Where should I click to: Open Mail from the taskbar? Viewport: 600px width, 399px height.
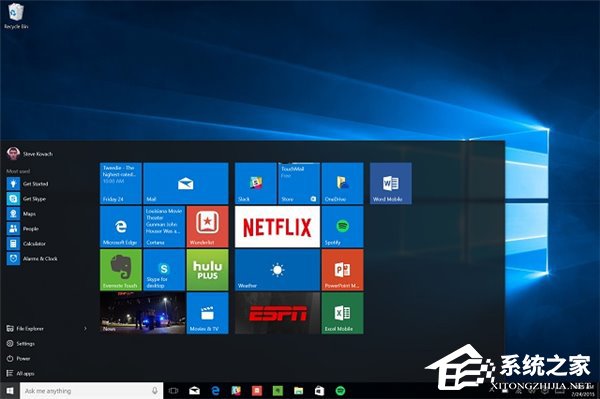point(194,391)
